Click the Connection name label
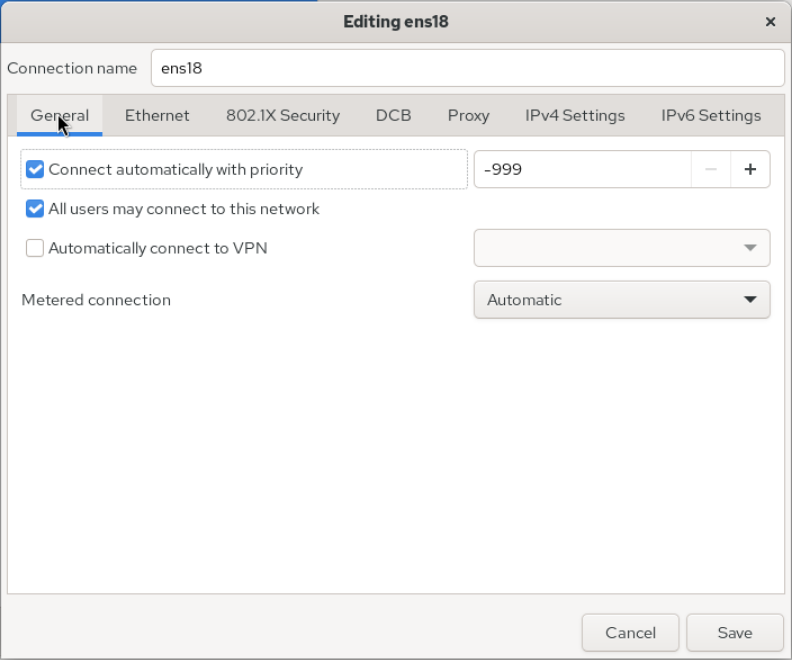This screenshot has height=660, width=792. click(72, 68)
